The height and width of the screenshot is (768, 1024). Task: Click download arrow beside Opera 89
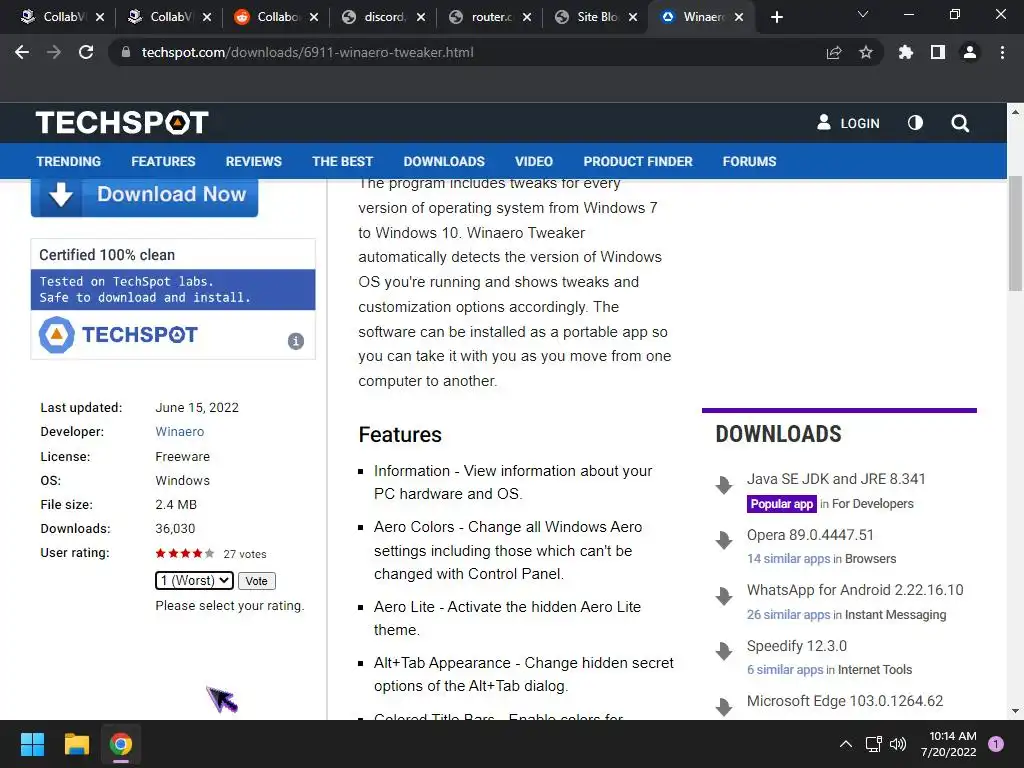724,540
